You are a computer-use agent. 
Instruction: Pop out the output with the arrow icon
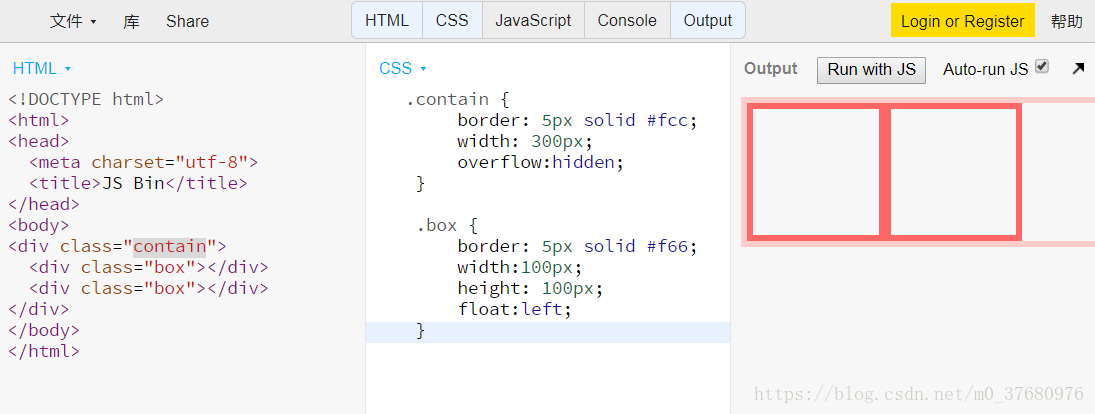point(1078,68)
